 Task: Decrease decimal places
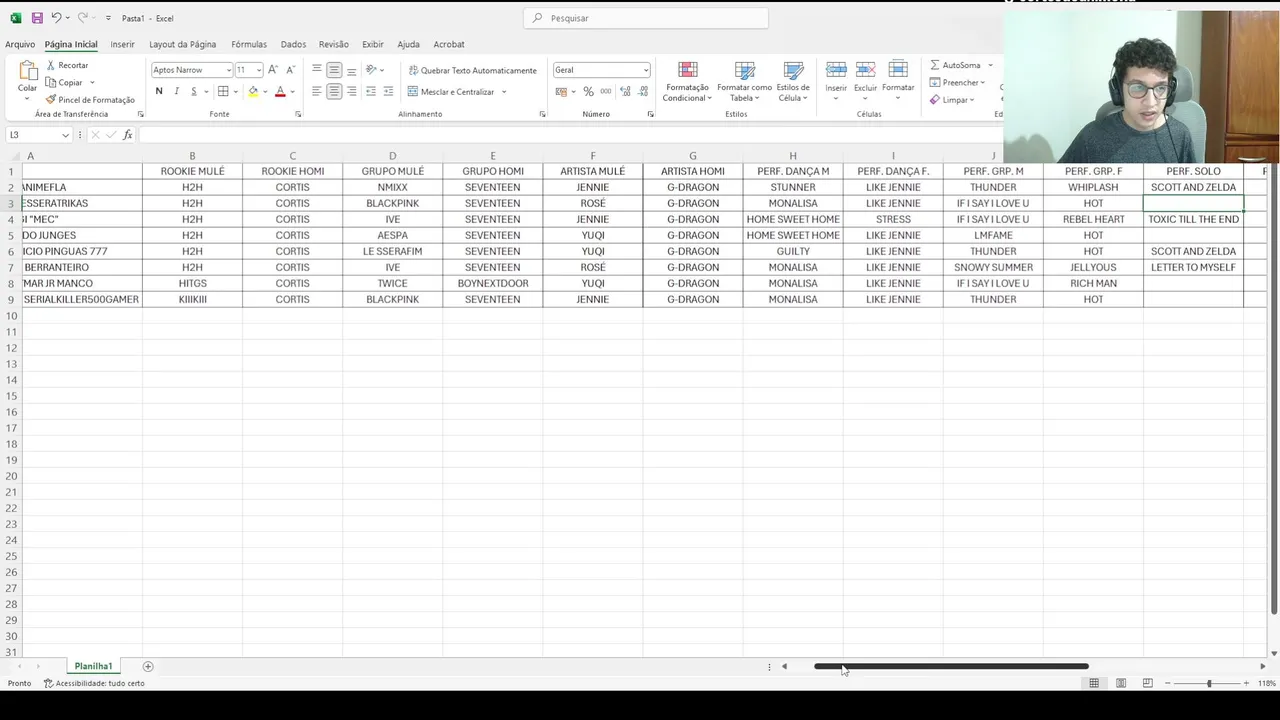click(642, 91)
